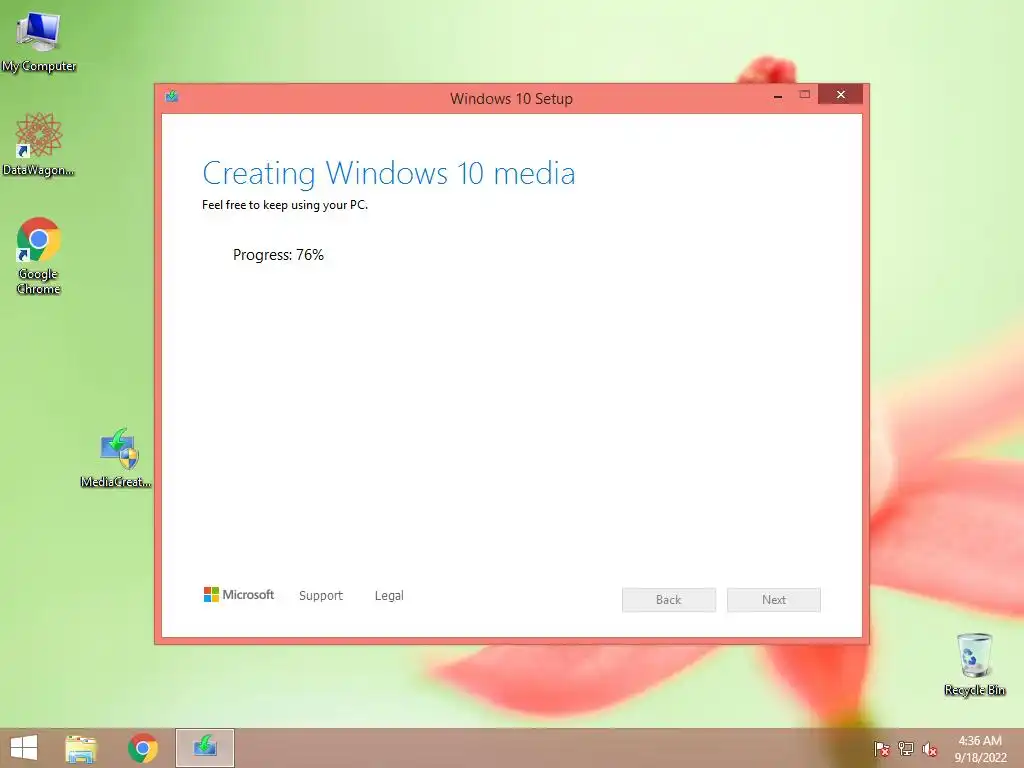Click the Back button
This screenshot has width=1024, height=768.
tap(669, 600)
